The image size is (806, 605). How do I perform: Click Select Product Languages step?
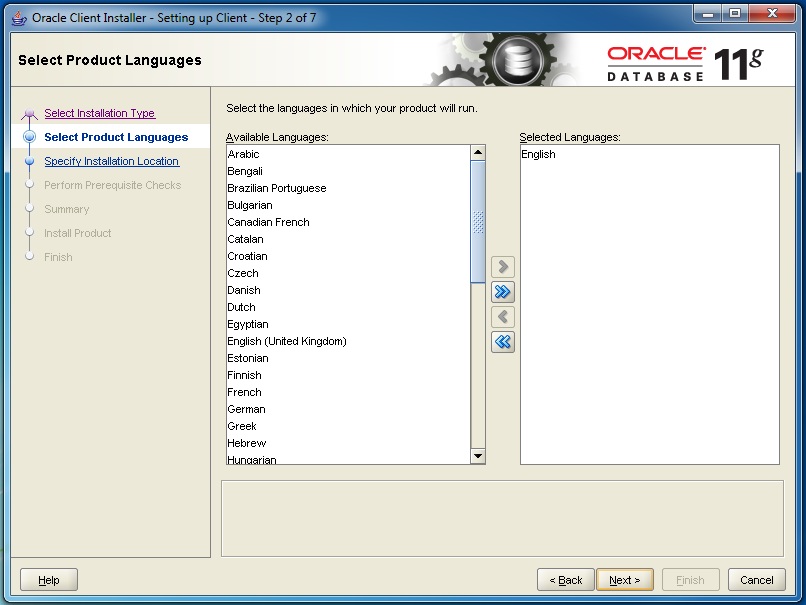(x=116, y=137)
